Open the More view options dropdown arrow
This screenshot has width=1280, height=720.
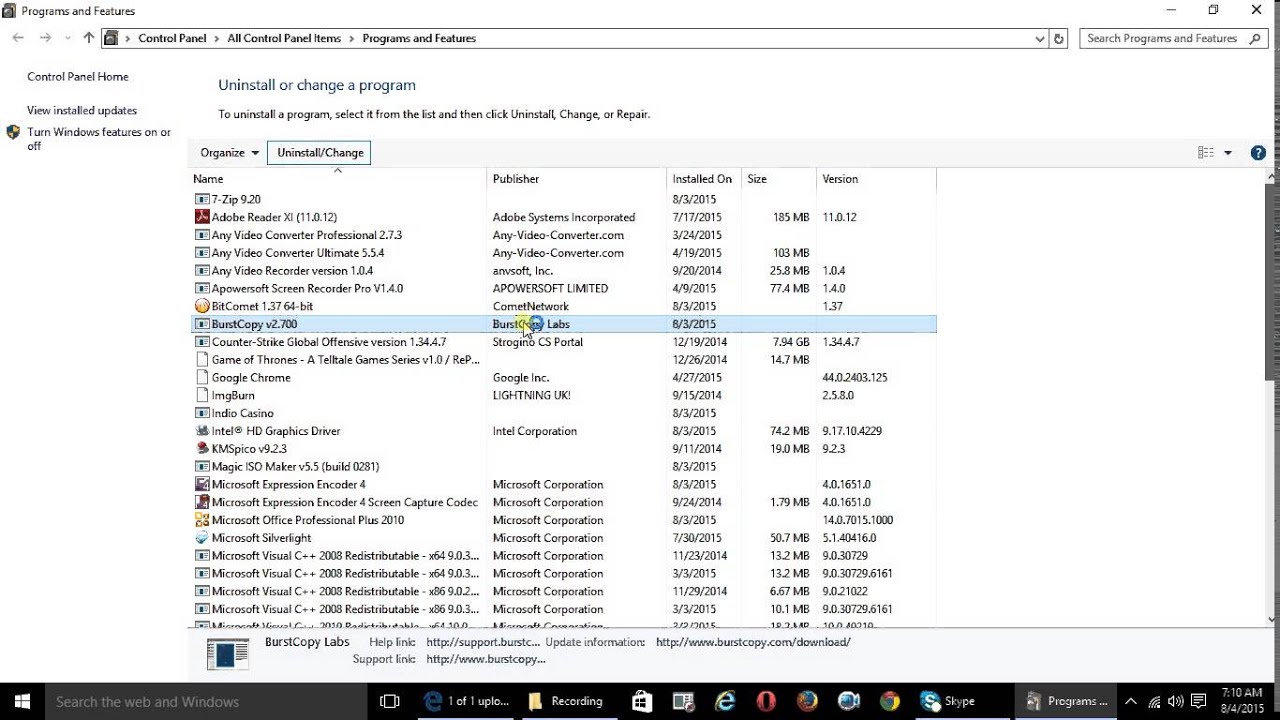click(1228, 153)
